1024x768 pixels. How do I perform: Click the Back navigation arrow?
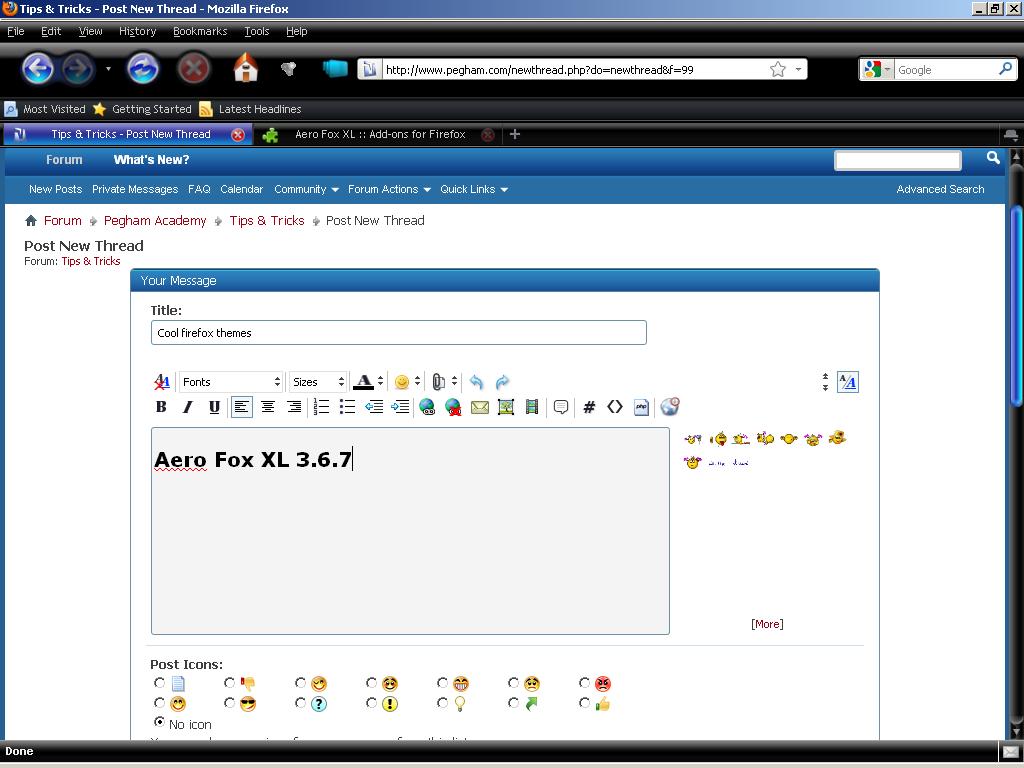38,69
